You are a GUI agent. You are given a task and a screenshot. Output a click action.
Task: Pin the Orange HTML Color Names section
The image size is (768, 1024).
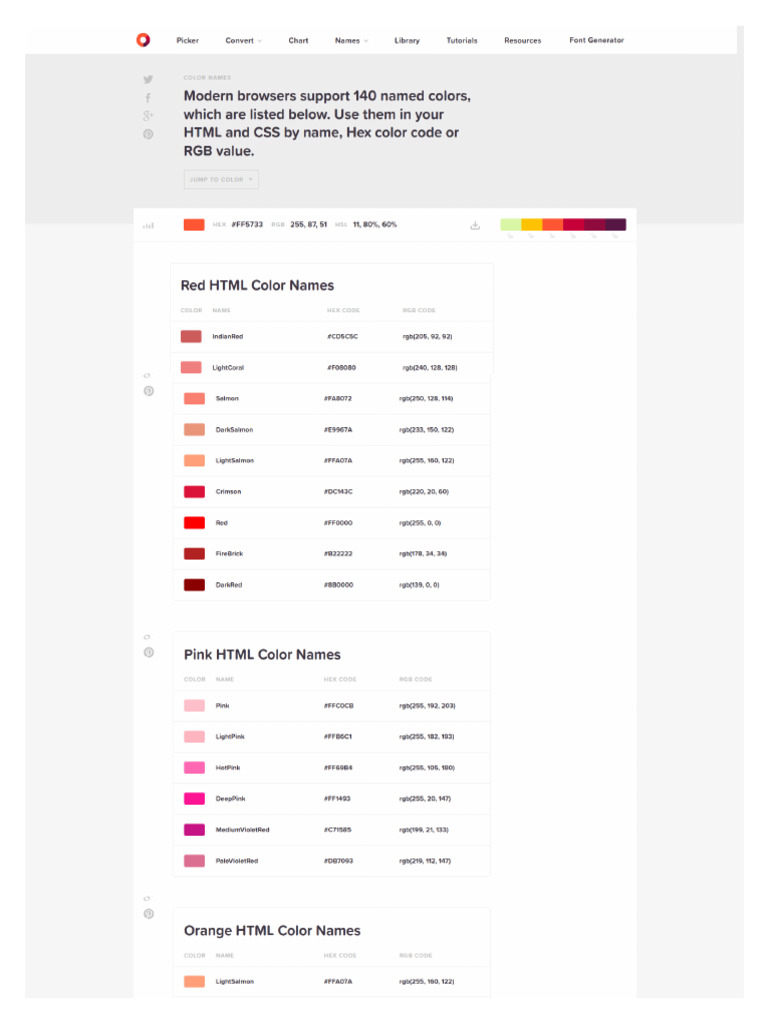tap(148, 913)
